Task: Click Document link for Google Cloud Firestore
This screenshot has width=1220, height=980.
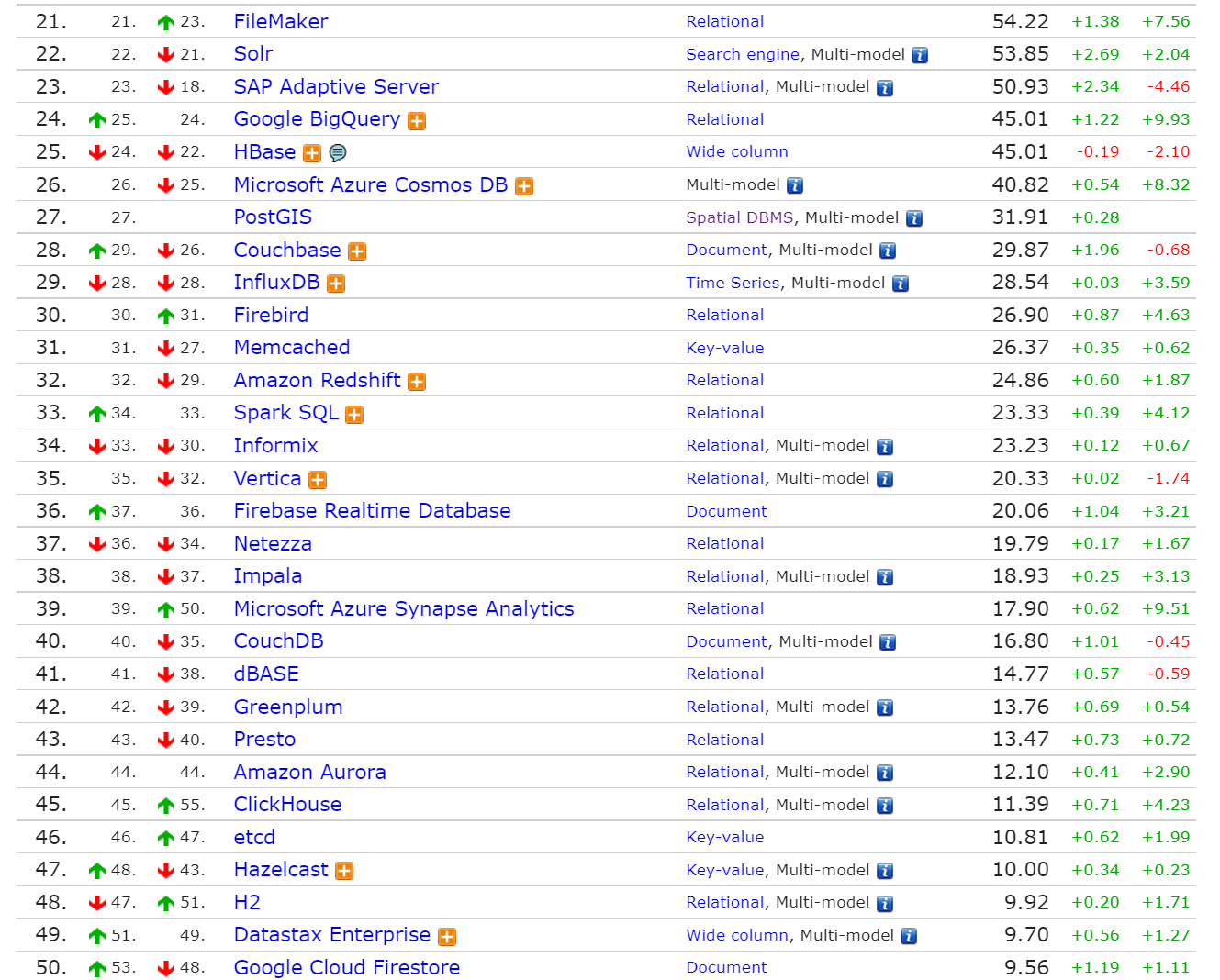Action: (726, 967)
